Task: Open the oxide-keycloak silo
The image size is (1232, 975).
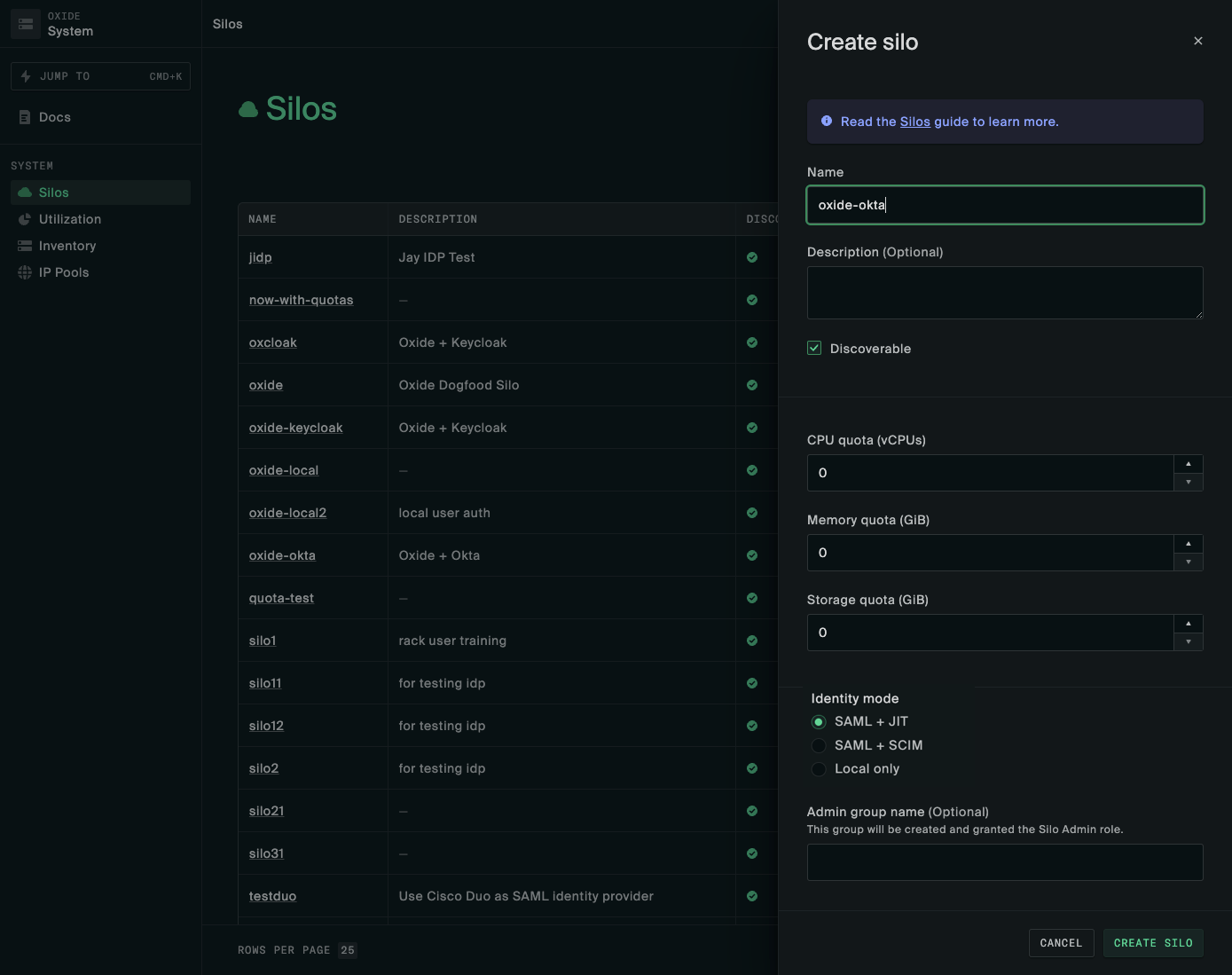Action: pyautogui.click(x=295, y=428)
